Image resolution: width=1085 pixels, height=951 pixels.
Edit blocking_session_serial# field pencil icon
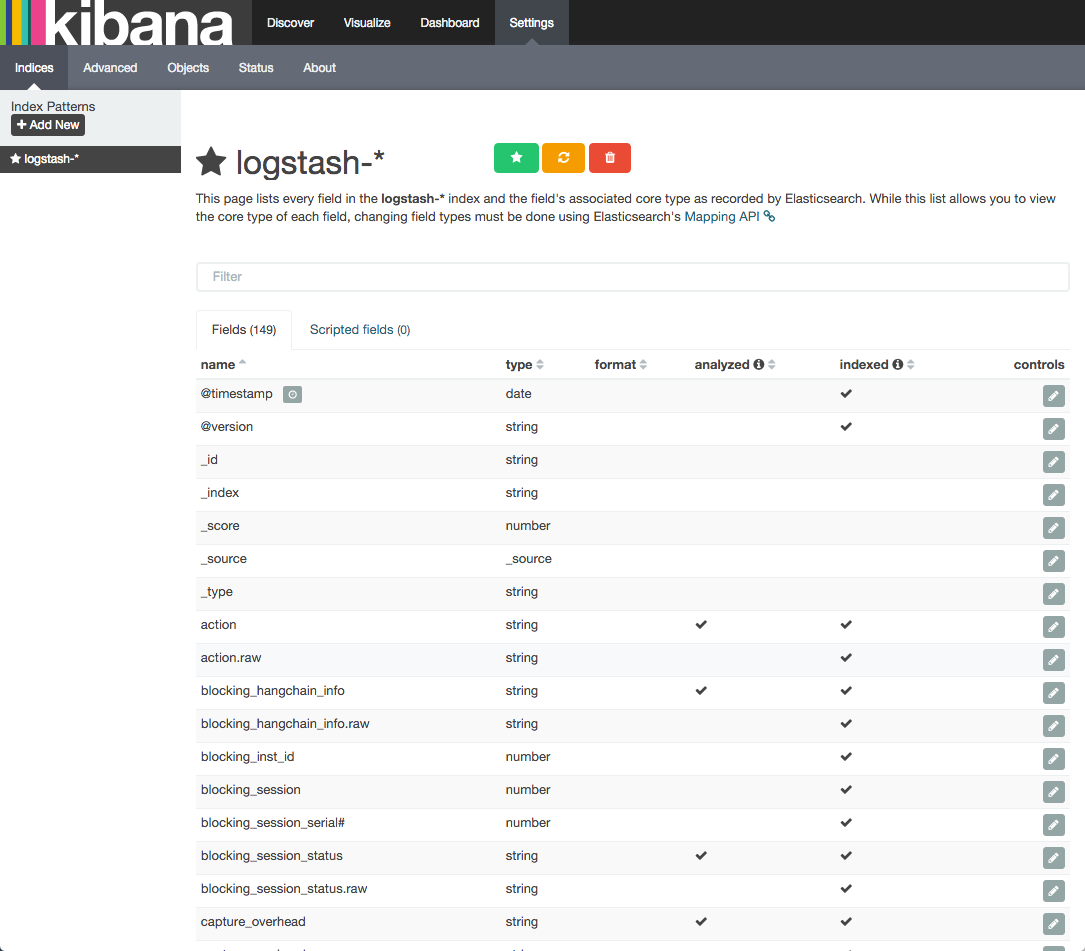click(1053, 825)
